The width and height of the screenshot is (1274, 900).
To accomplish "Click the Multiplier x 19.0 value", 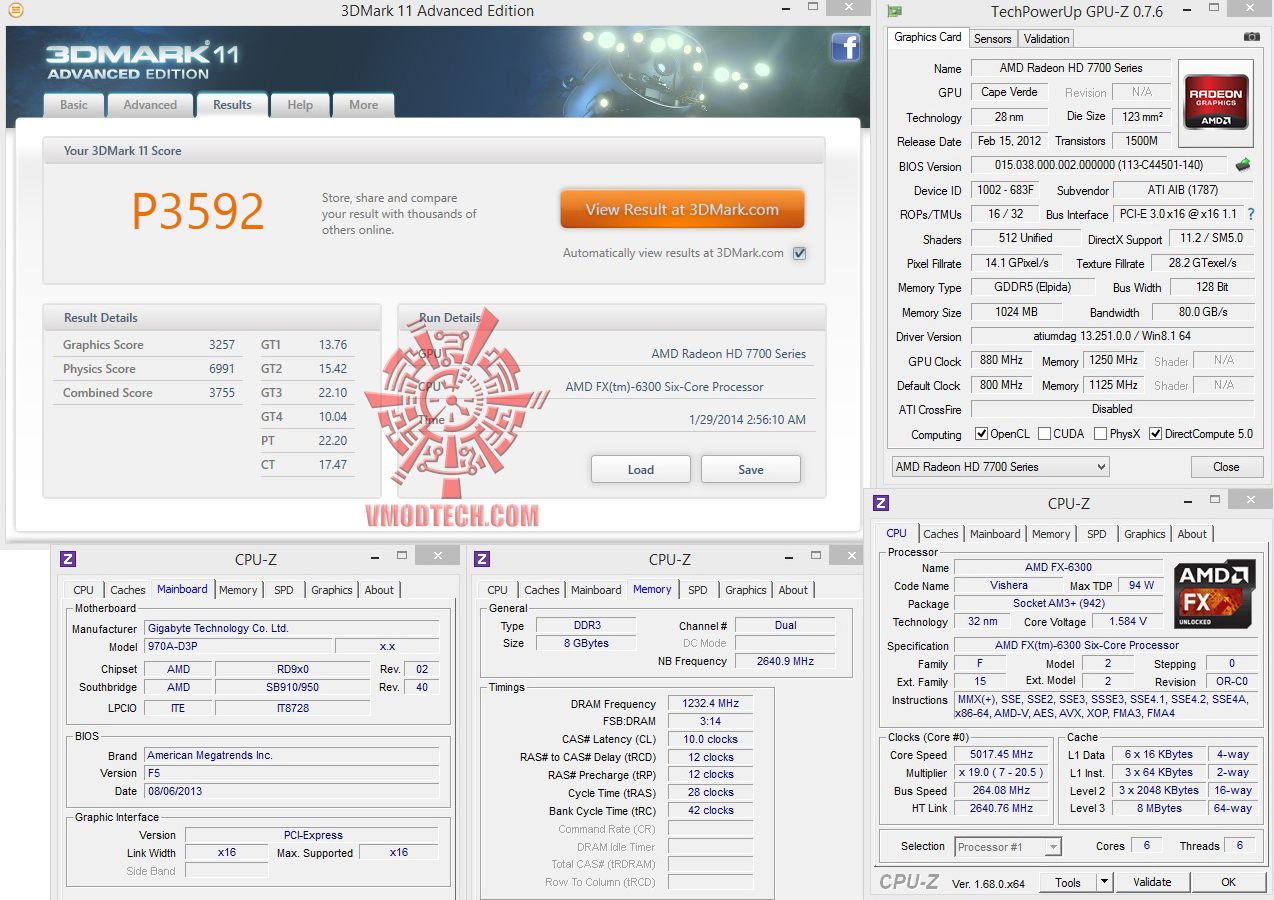I will tap(1002, 773).
